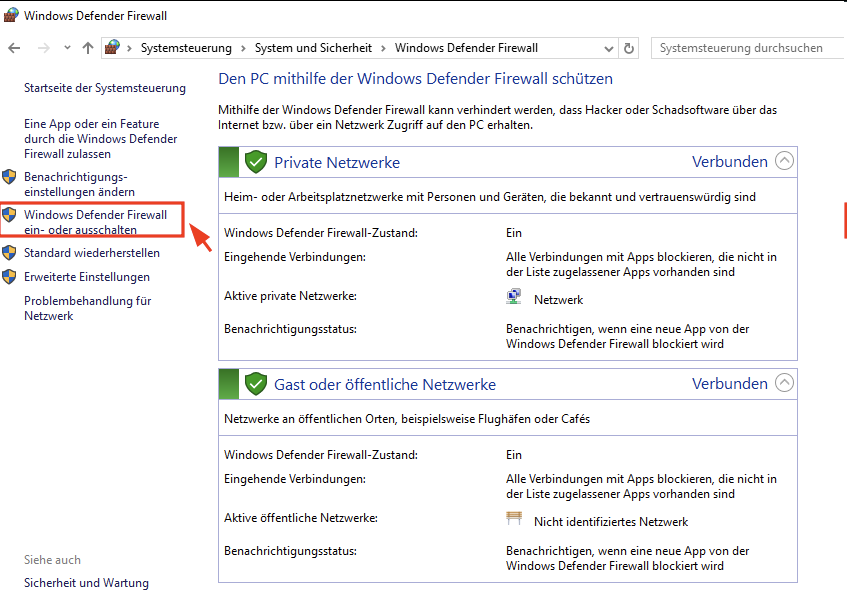This screenshot has height=597, width=847.
Task: Collapse the Private Netzwerke section chevron
Action: coord(784,160)
